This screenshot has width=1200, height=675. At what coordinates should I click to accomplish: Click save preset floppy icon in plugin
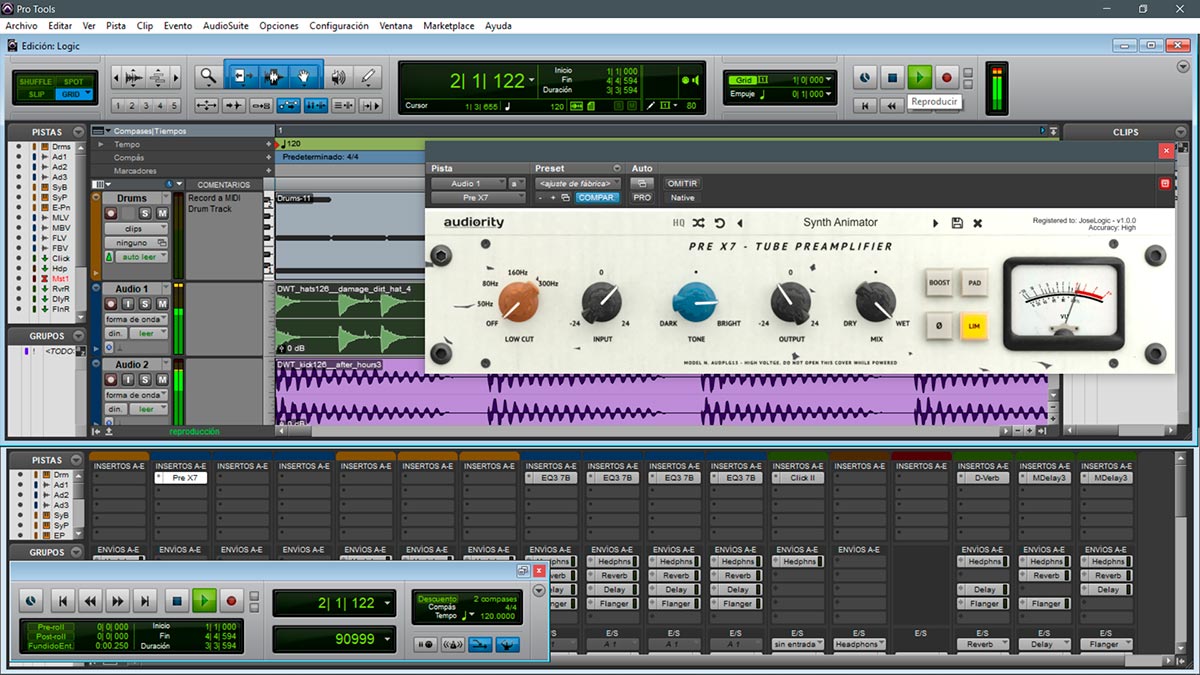957,223
